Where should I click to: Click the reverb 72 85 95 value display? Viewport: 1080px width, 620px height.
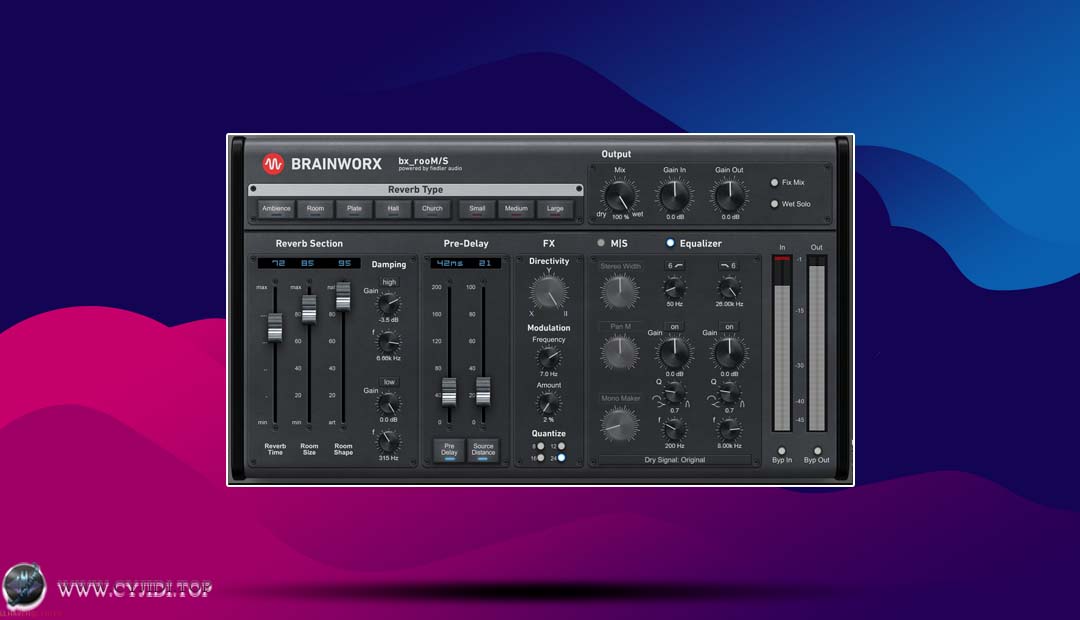pyautogui.click(x=309, y=263)
